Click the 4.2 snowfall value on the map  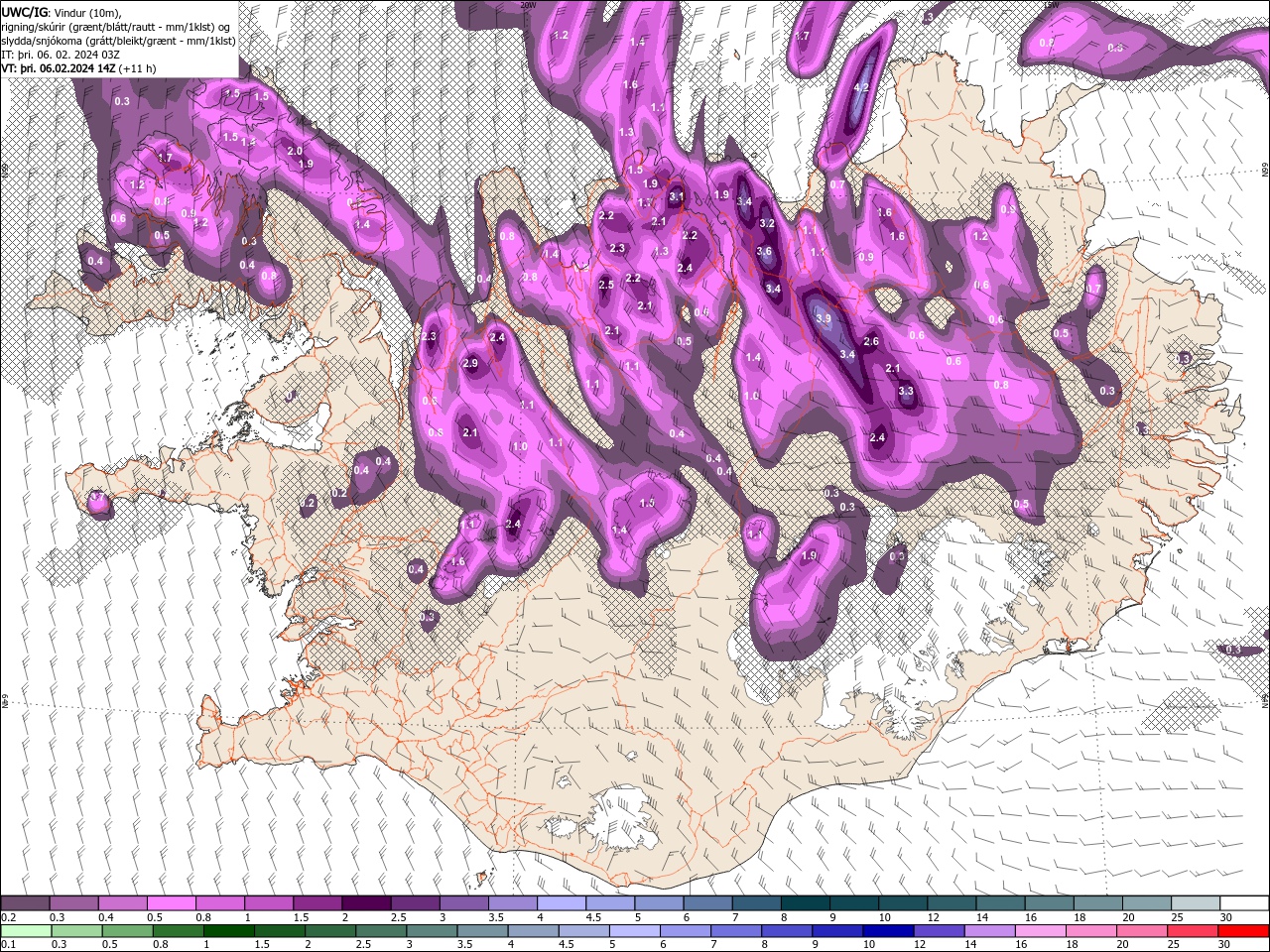click(861, 87)
